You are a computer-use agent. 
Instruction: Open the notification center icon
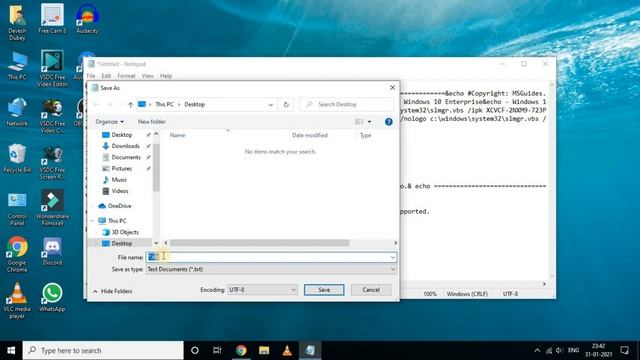[624, 350]
